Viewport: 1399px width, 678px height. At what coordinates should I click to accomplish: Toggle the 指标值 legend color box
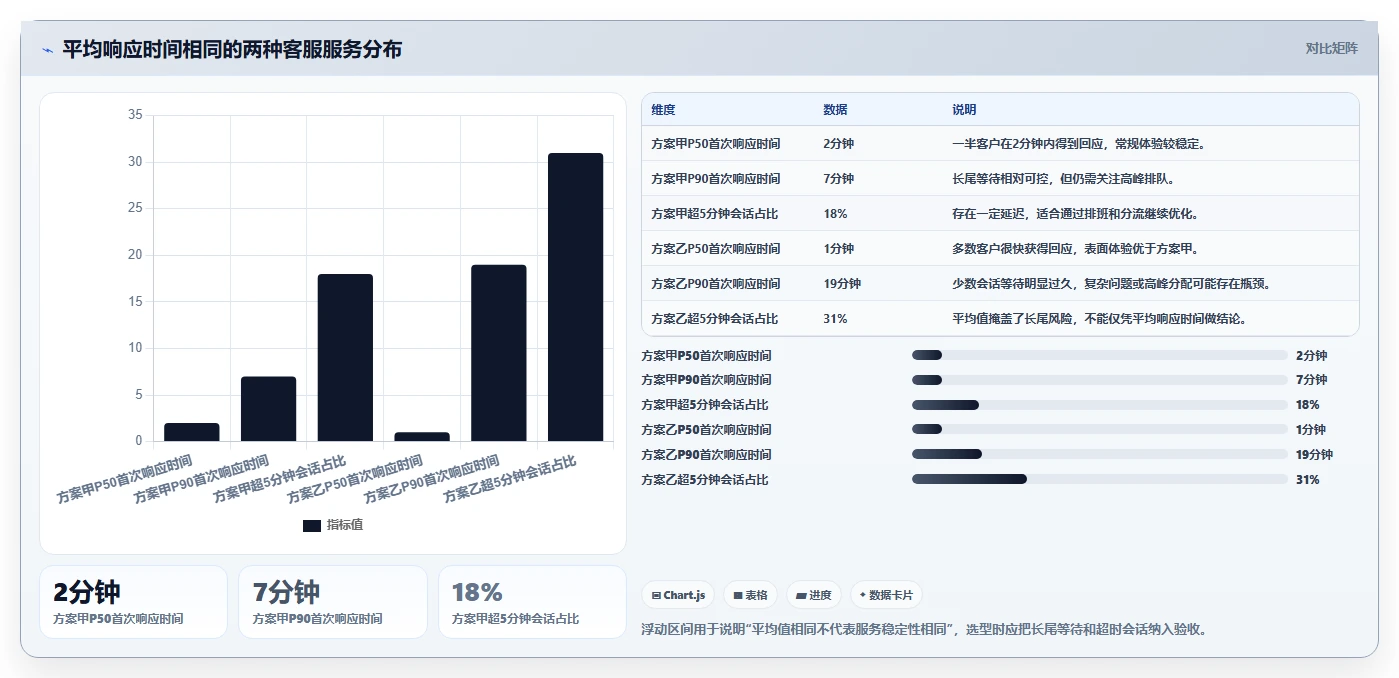coord(312,526)
